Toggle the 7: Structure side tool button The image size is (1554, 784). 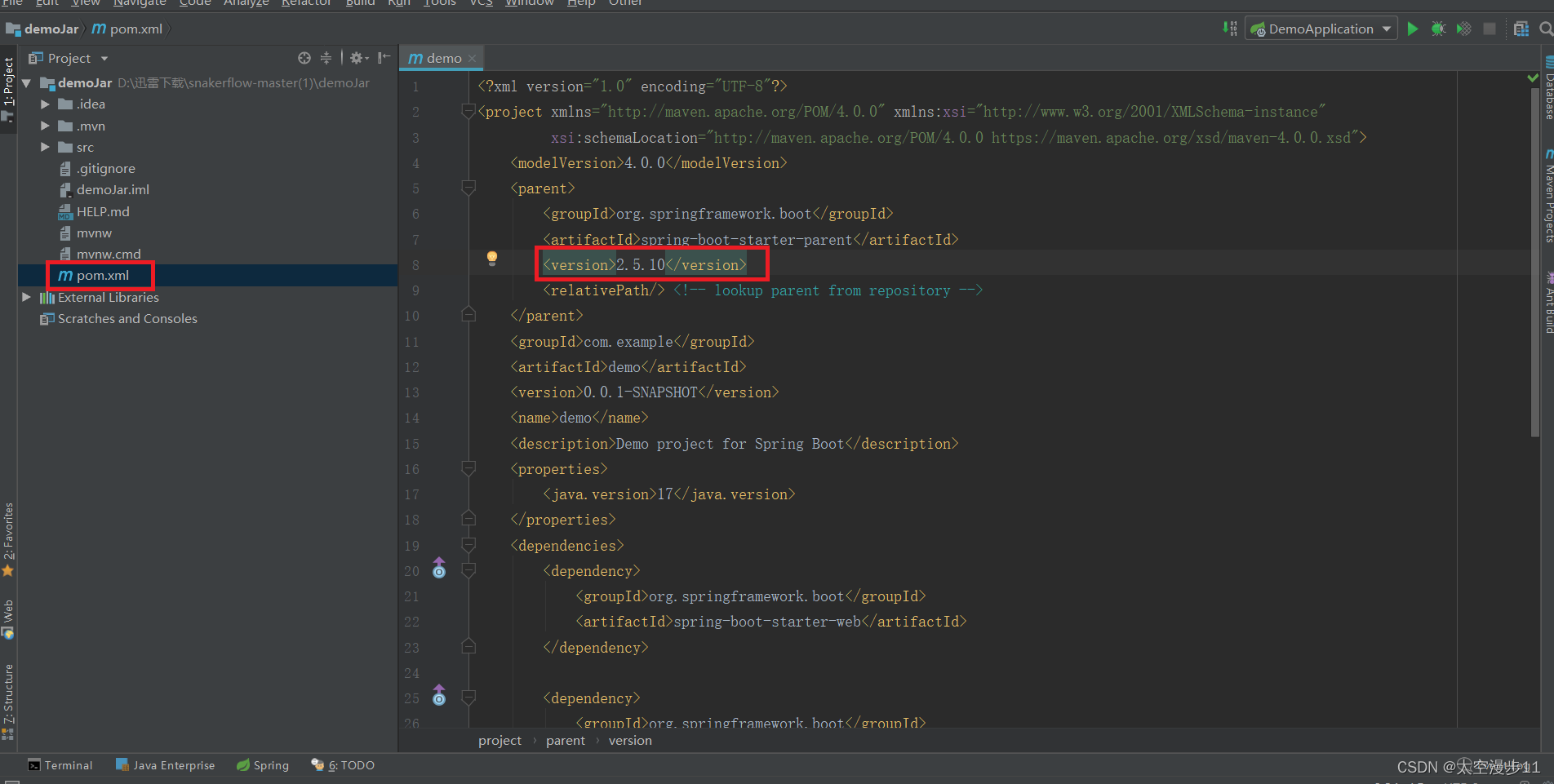pyautogui.click(x=8, y=702)
